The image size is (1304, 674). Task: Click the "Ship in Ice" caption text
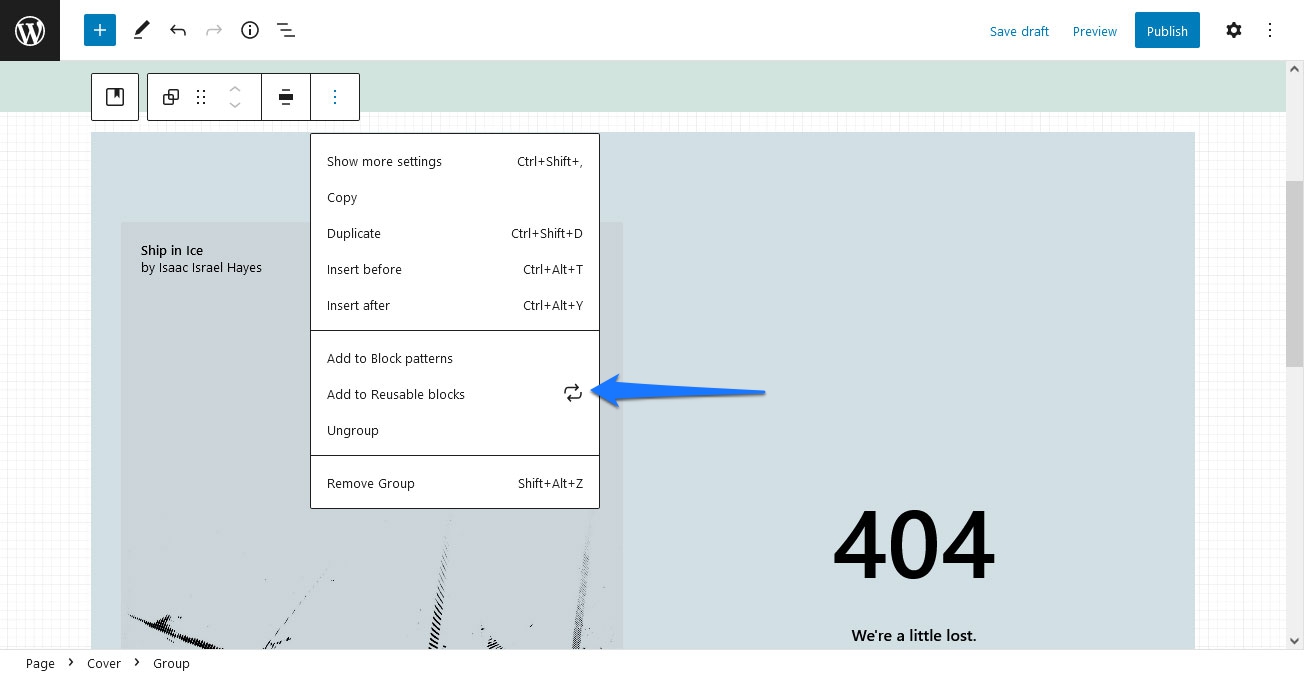[172, 251]
